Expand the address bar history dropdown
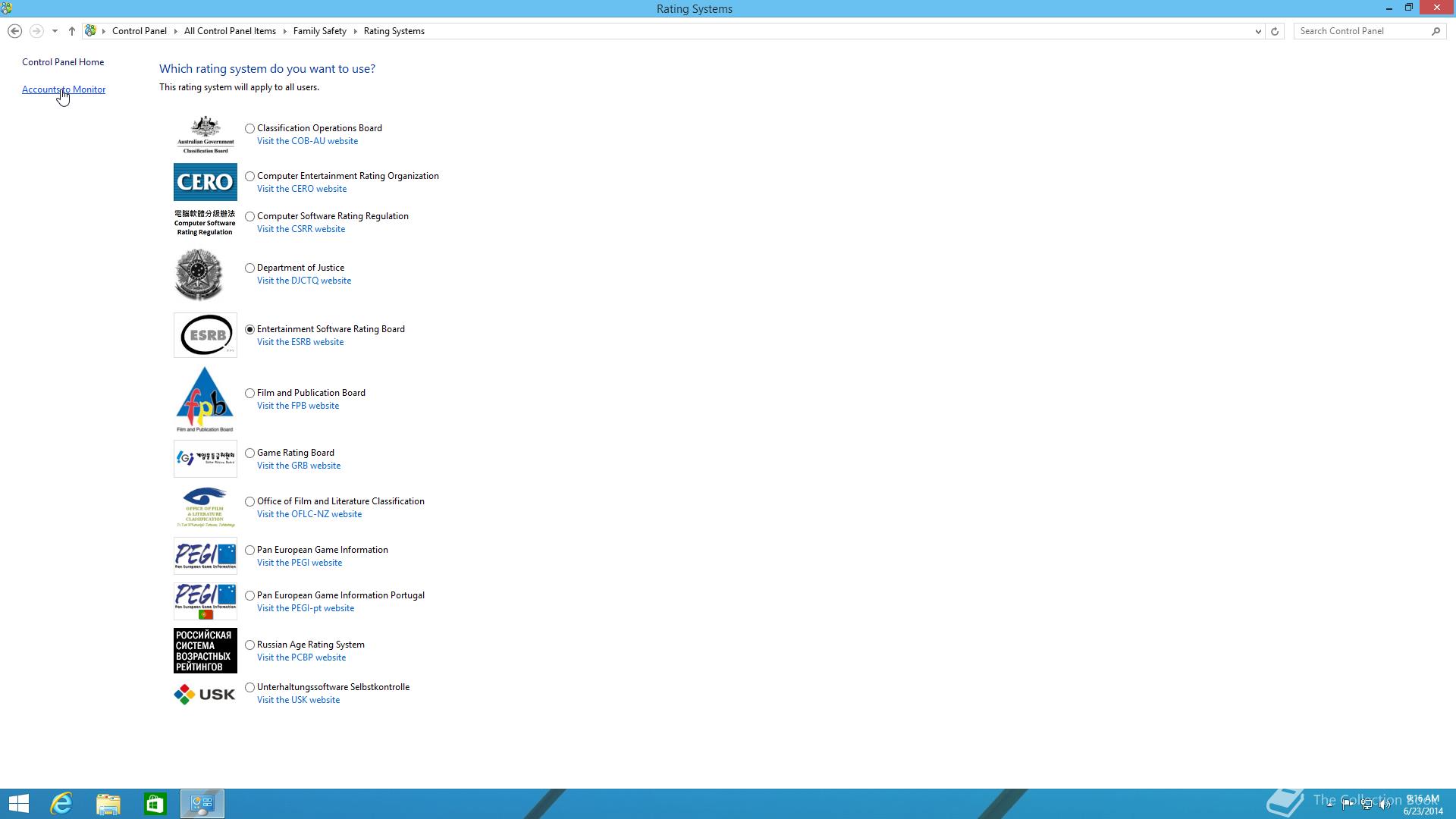The height and width of the screenshot is (819, 1456). click(1258, 31)
